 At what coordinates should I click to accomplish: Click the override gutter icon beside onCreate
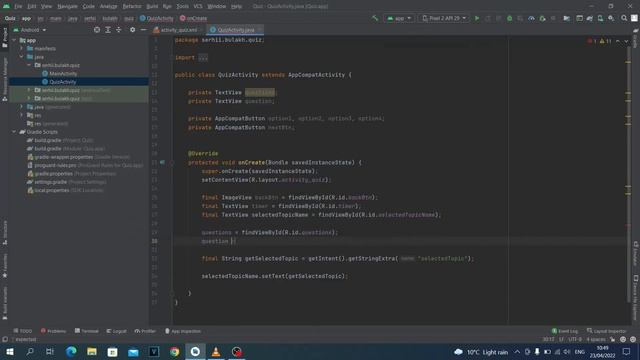[x=162, y=162]
